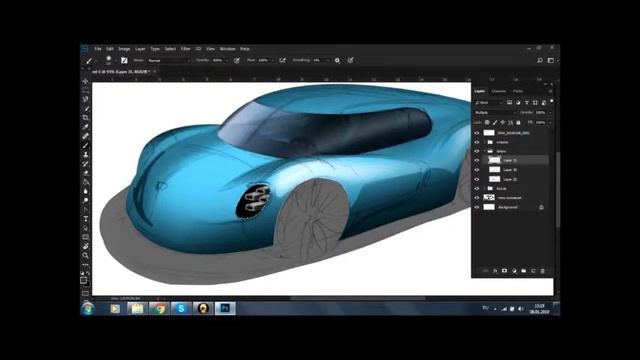Select the Blur tool droplet icon

click(x=85, y=191)
